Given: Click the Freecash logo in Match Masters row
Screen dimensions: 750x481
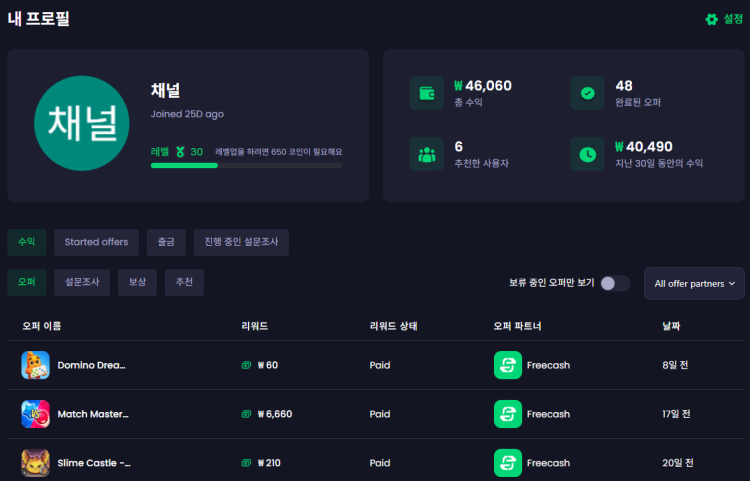Looking at the screenshot, I should [507, 414].
